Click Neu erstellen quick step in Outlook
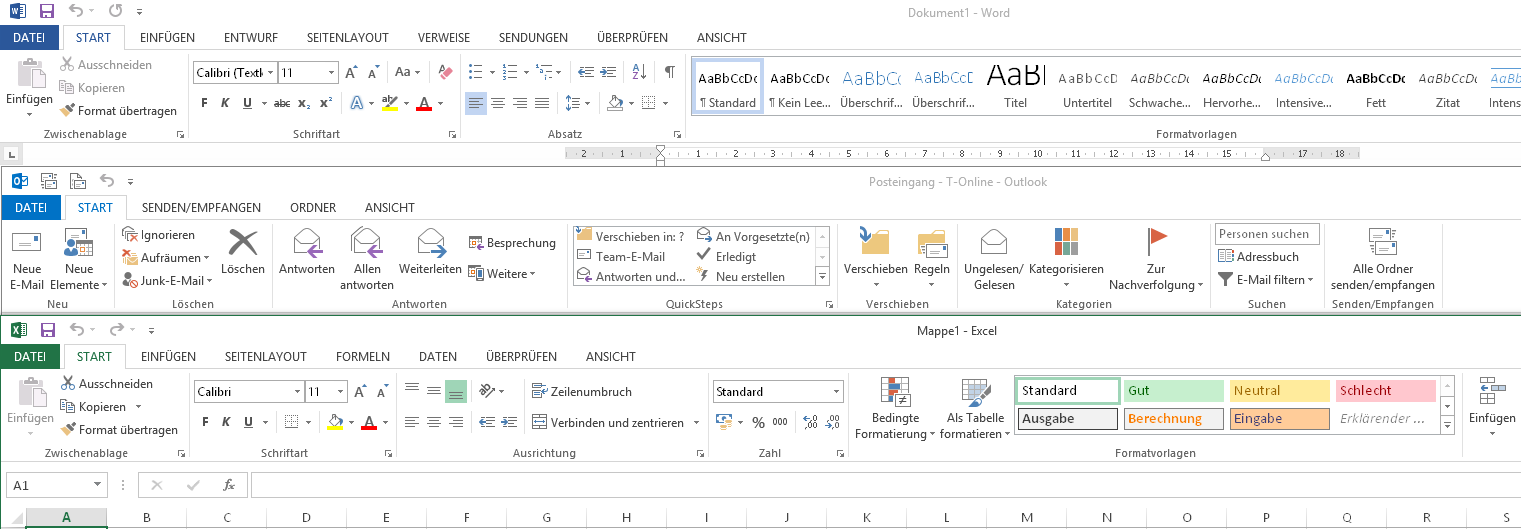 pyautogui.click(x=741, y=277)
